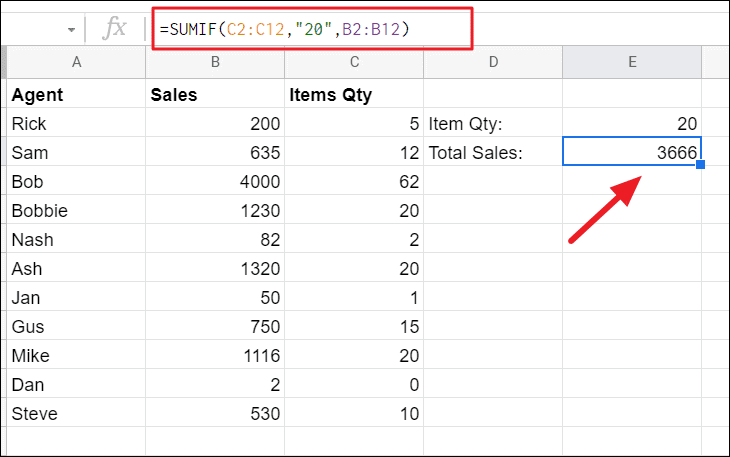Select column E header

coord(632,62)
